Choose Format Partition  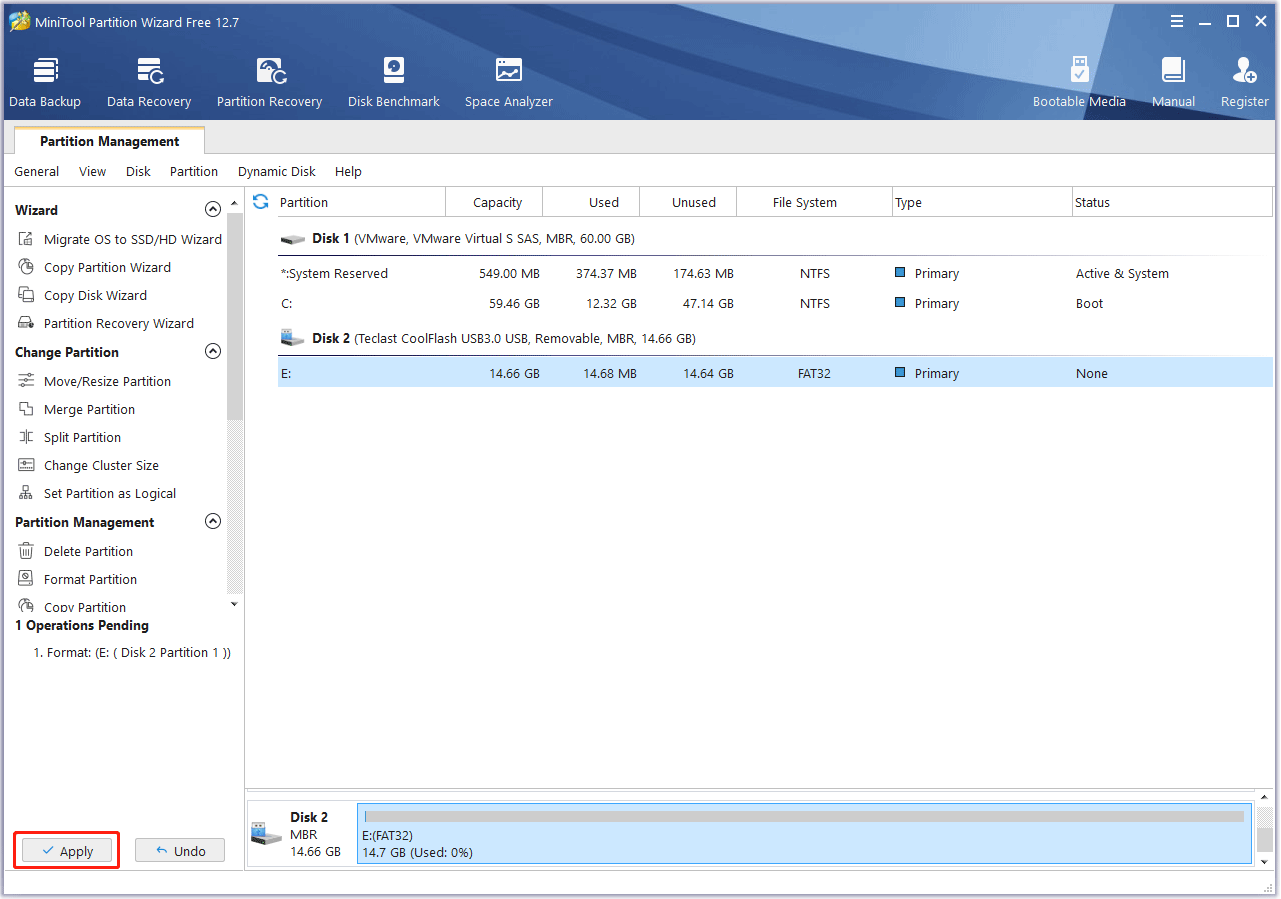(x=78, y=579)
